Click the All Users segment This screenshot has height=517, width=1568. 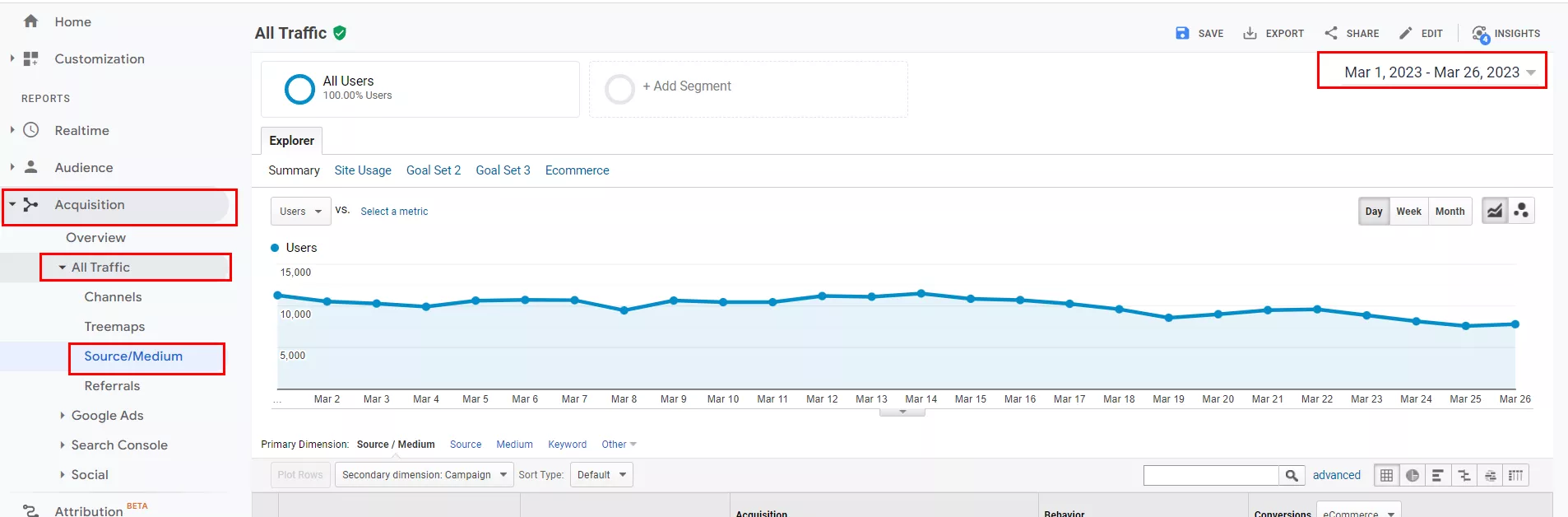tap(420, 89)
